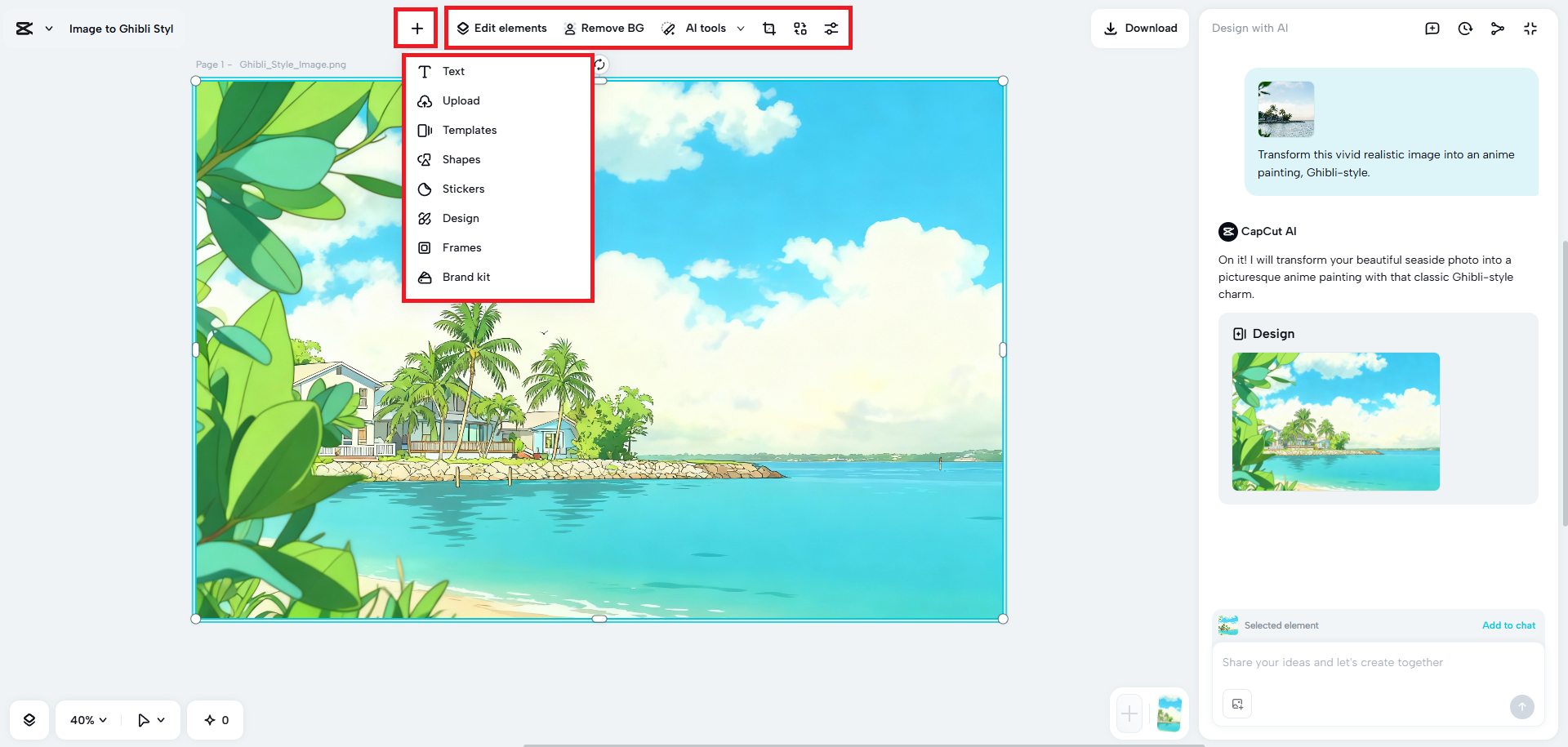
Task: Click Remove BG in the toolbar
Action: click(x=604, y=29)
